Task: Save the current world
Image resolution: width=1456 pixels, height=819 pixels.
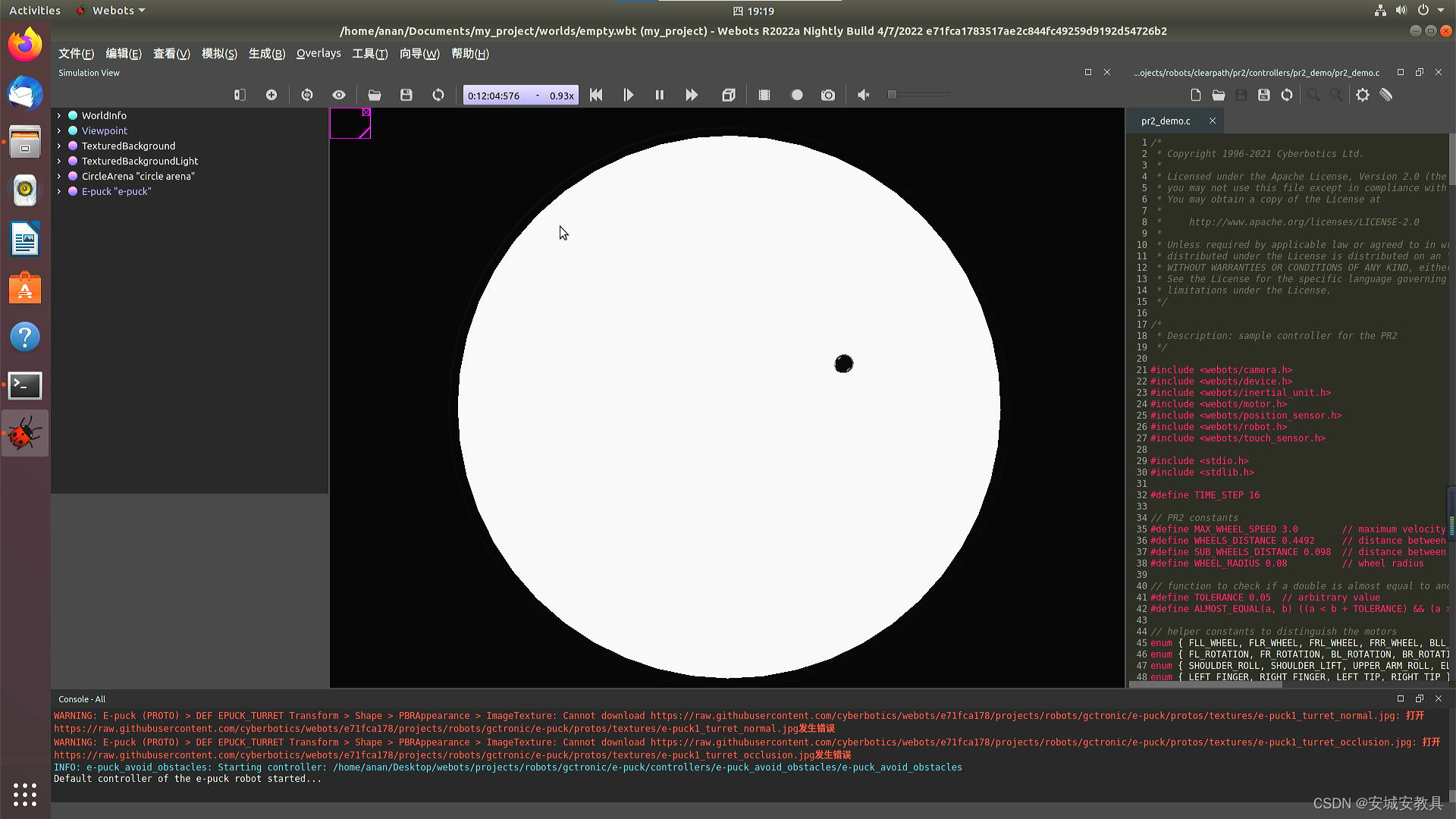Action: click(406, 95)
